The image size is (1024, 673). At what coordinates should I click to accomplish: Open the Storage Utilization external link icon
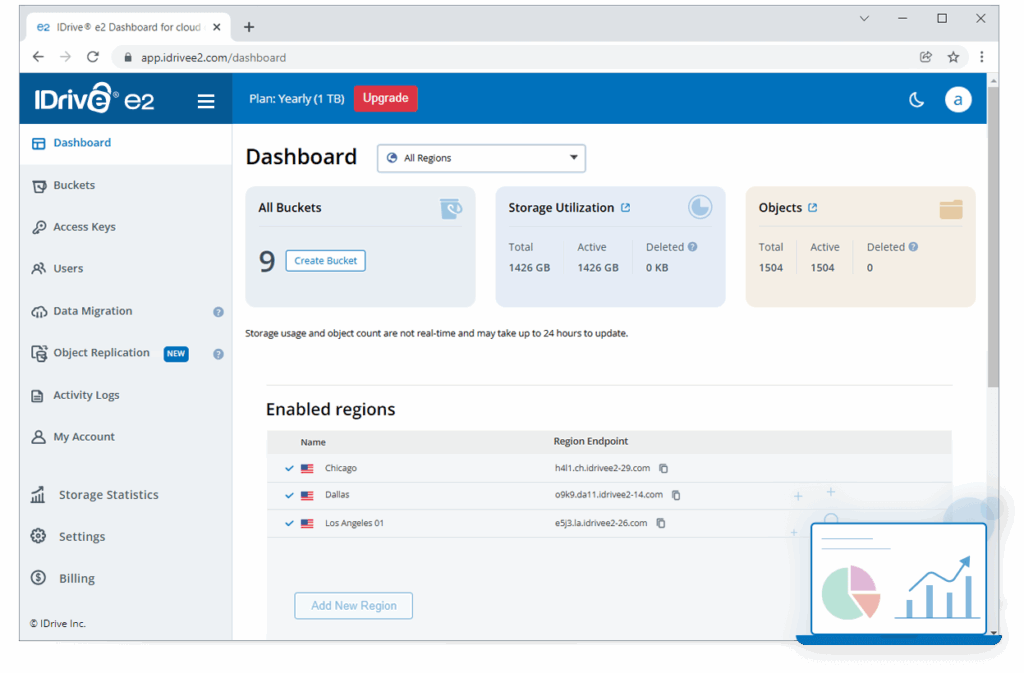[x=626, y=208]
